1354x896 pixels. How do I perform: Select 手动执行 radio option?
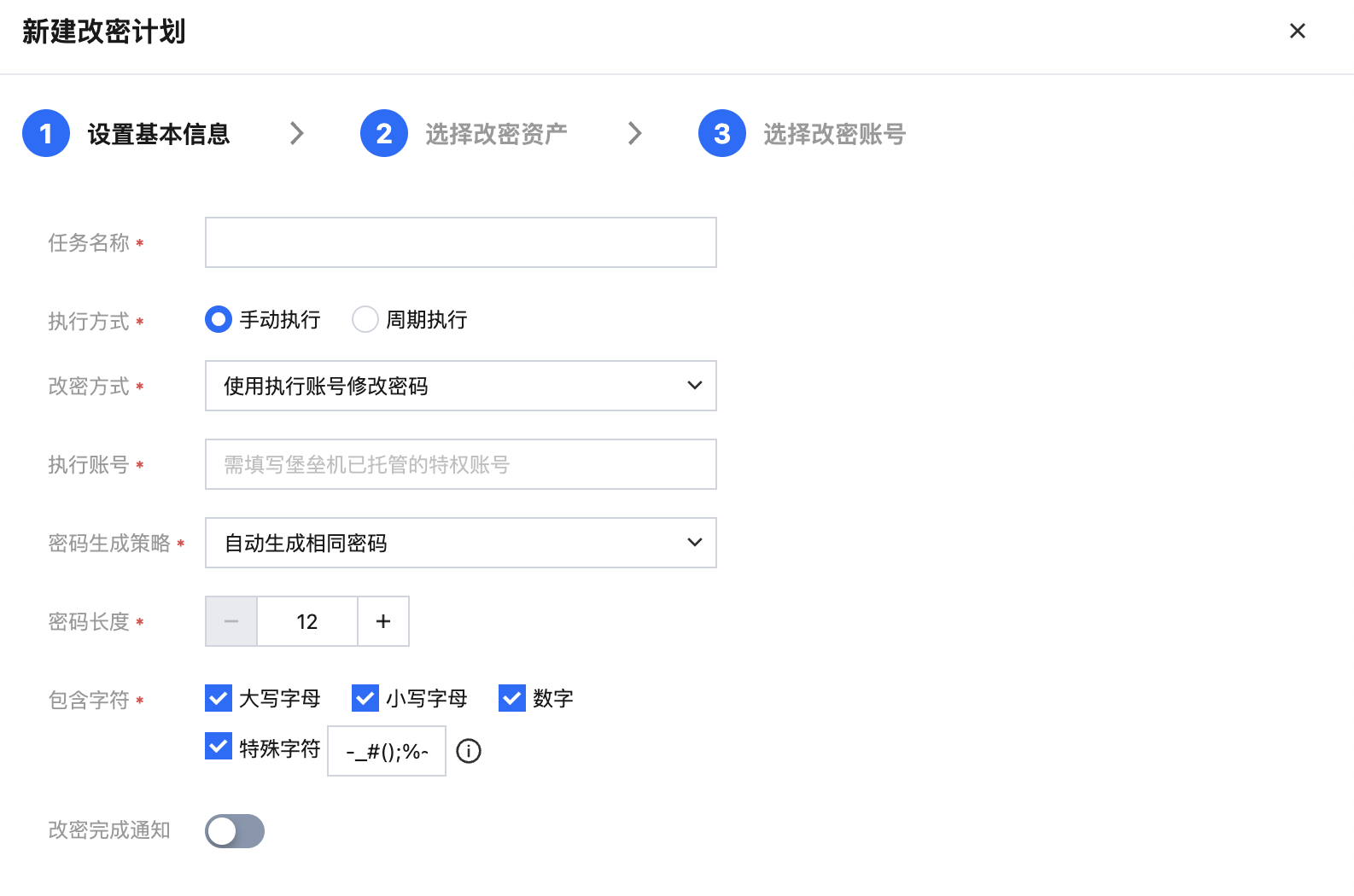click(x=219, y=319)
